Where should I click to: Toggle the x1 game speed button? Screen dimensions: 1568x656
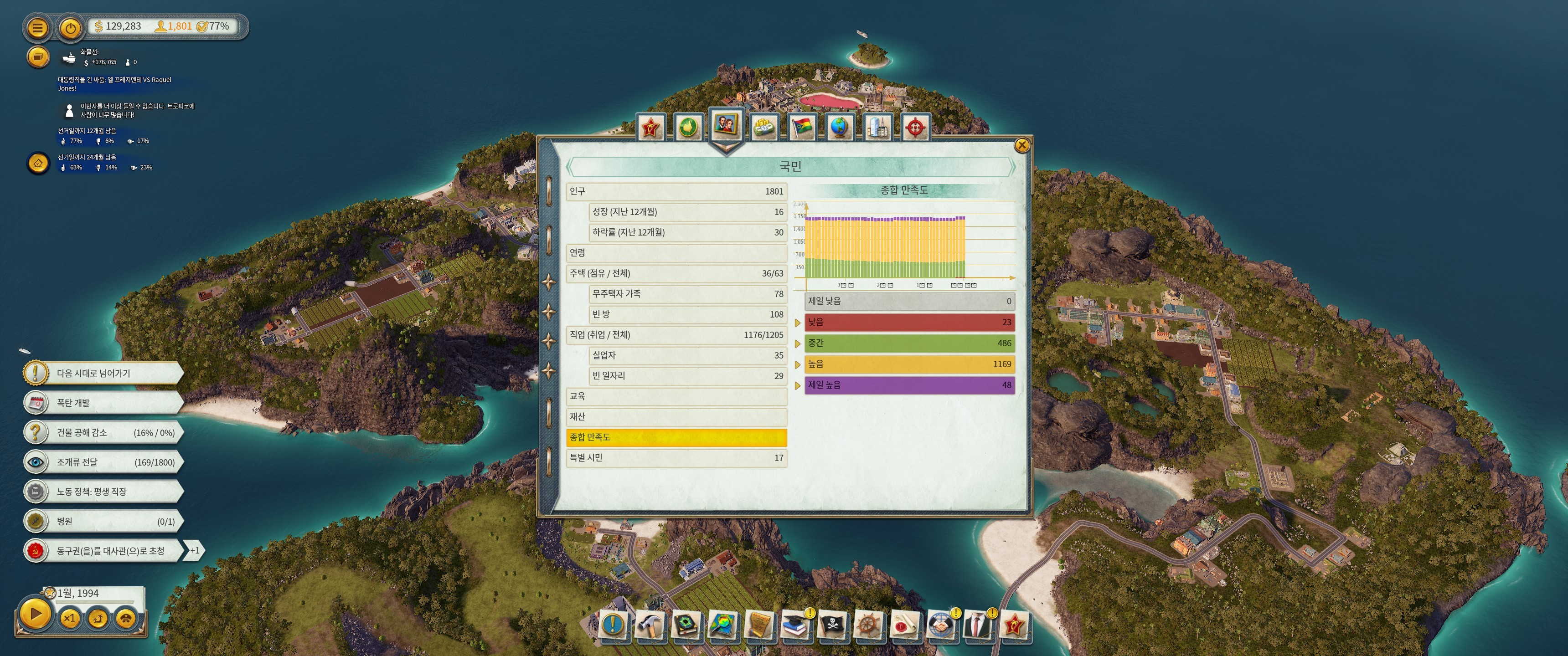[69, 618]
